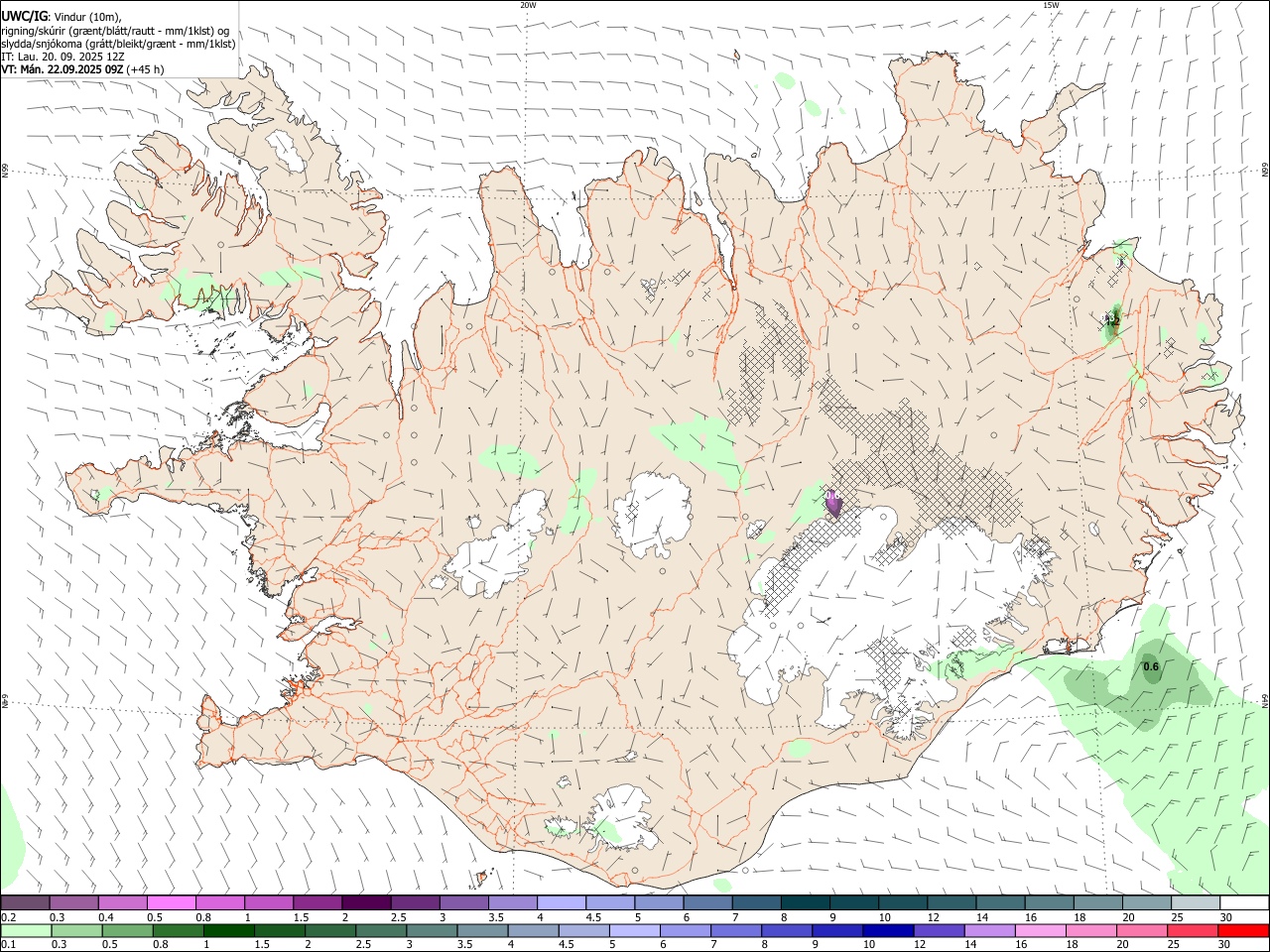Click the 30 label under the upper legend
This screenshot has height=952, width=1270.
click(x=1224, y=917)
